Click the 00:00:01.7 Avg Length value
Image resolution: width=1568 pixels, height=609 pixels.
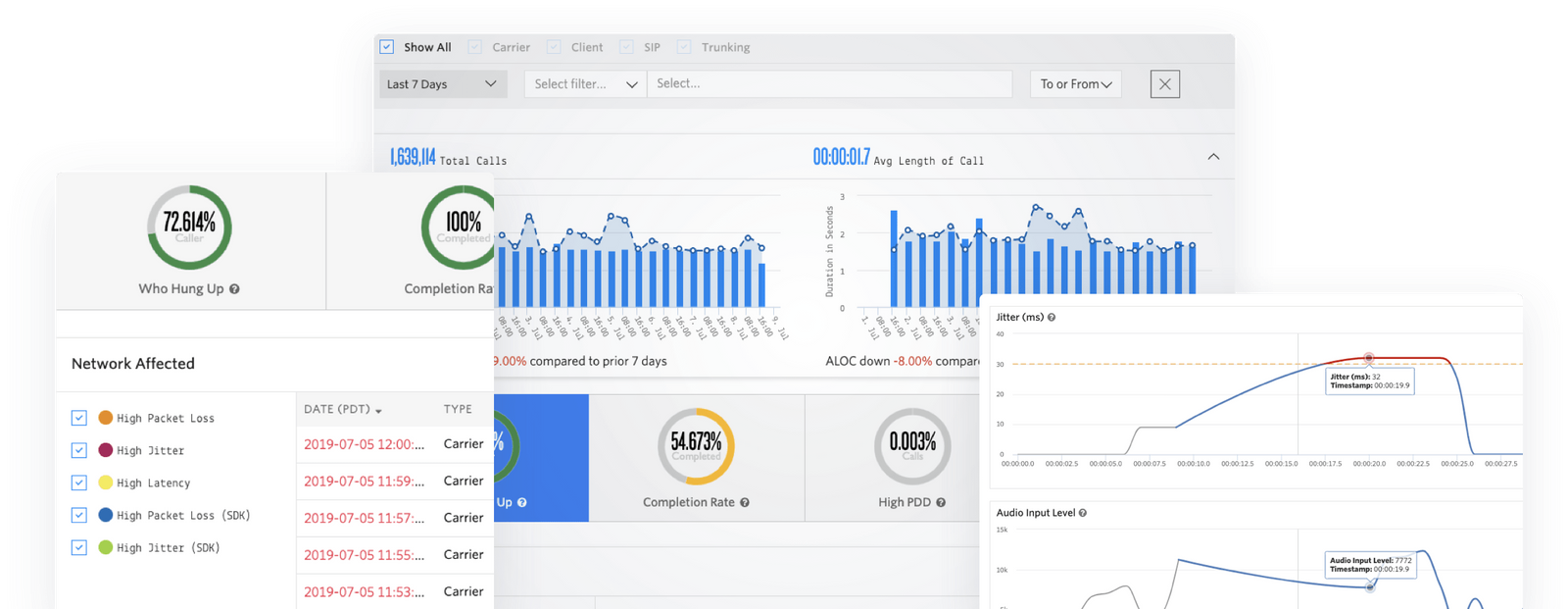tap(841, 157)
